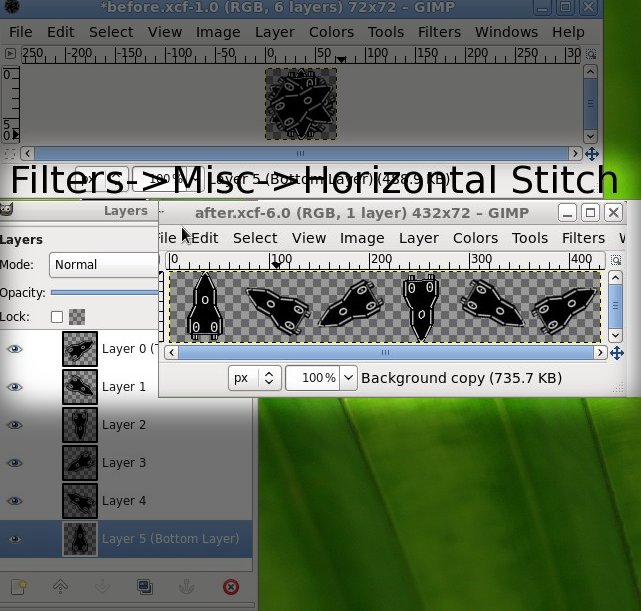Screen dimensions: 641x611
Task: Raise the layer with the up arrow icon
Action: click(x=61, y=587)
